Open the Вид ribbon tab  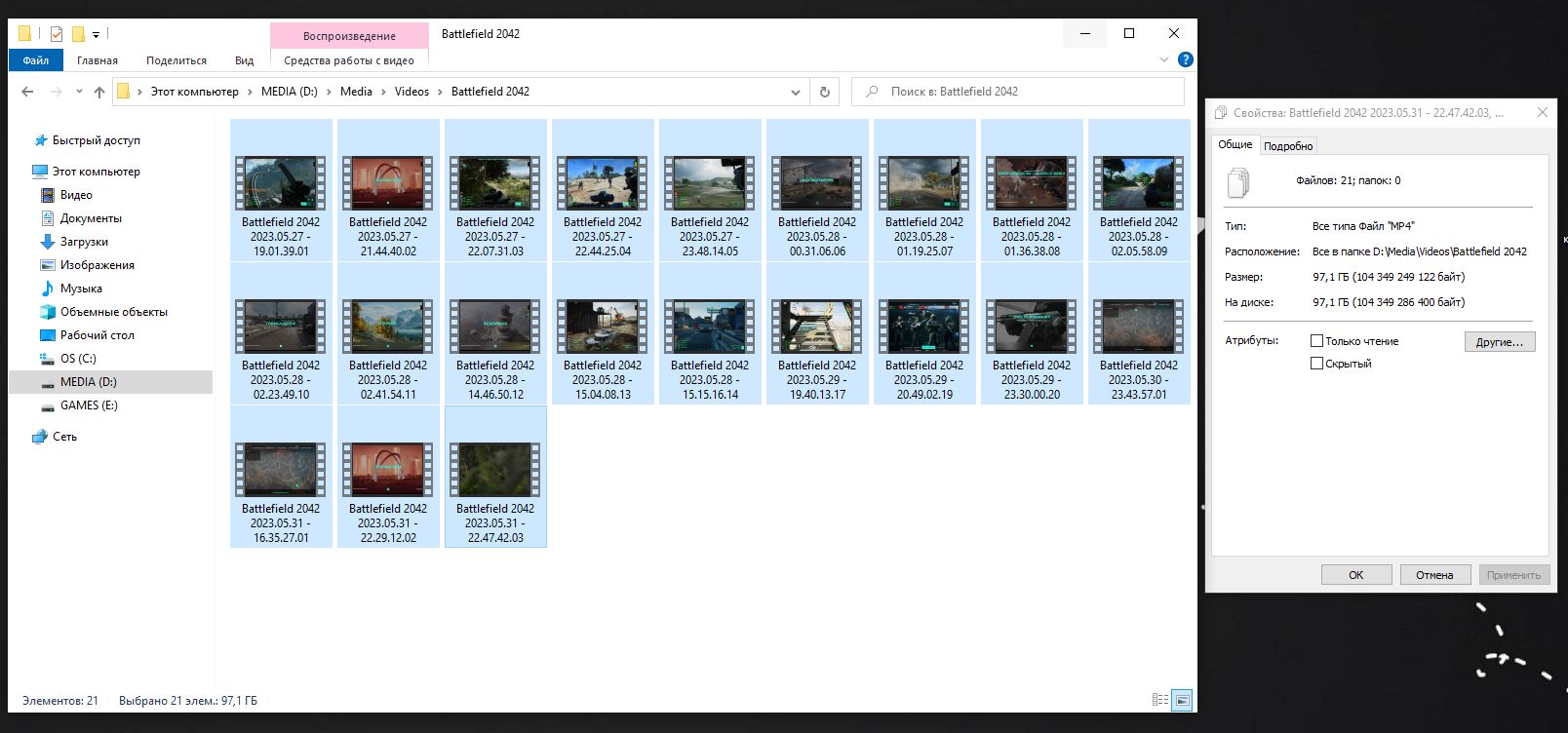tap(244, 60)
